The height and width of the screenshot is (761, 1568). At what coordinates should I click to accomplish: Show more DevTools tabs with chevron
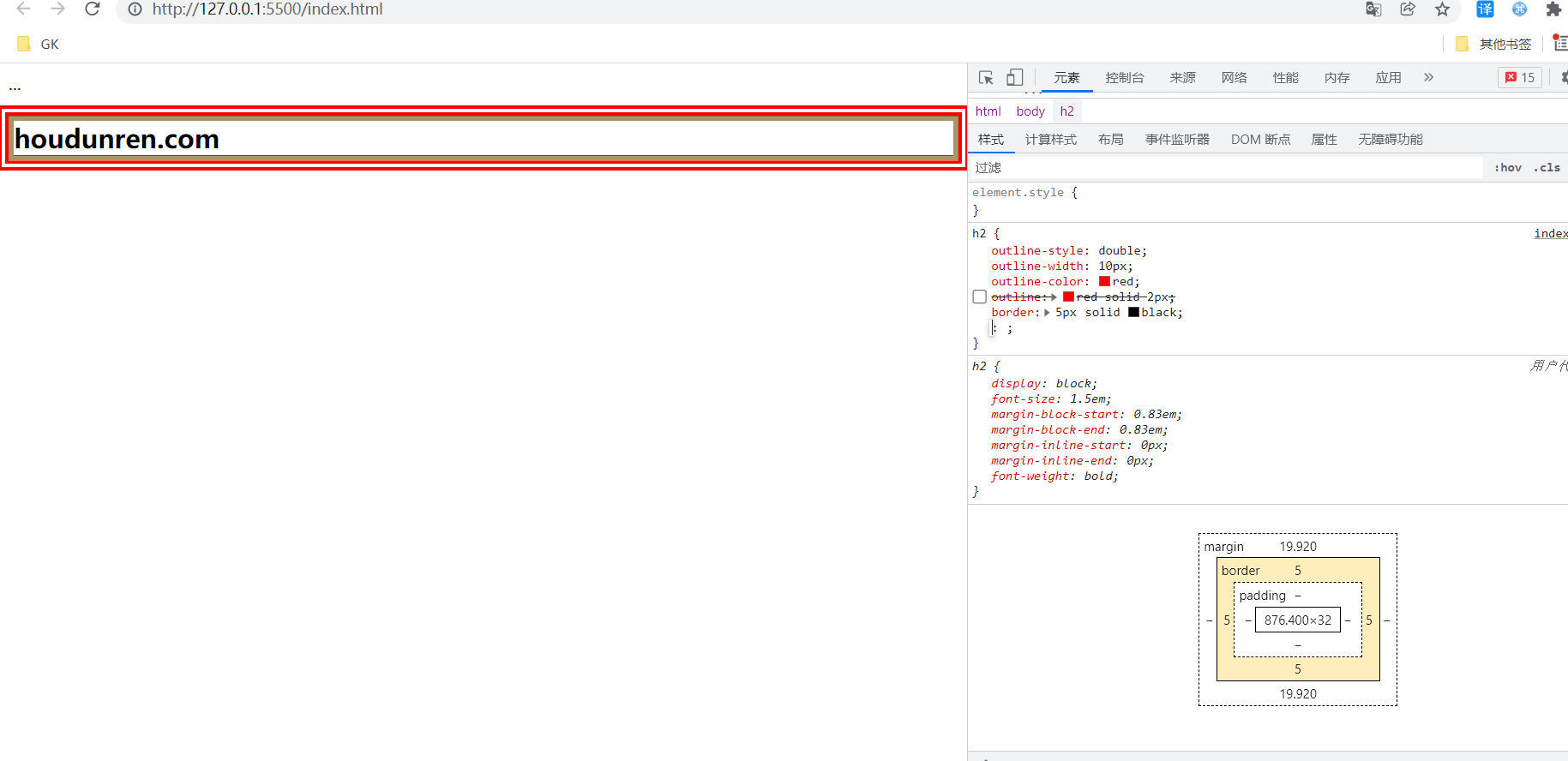pos(1428,78)
